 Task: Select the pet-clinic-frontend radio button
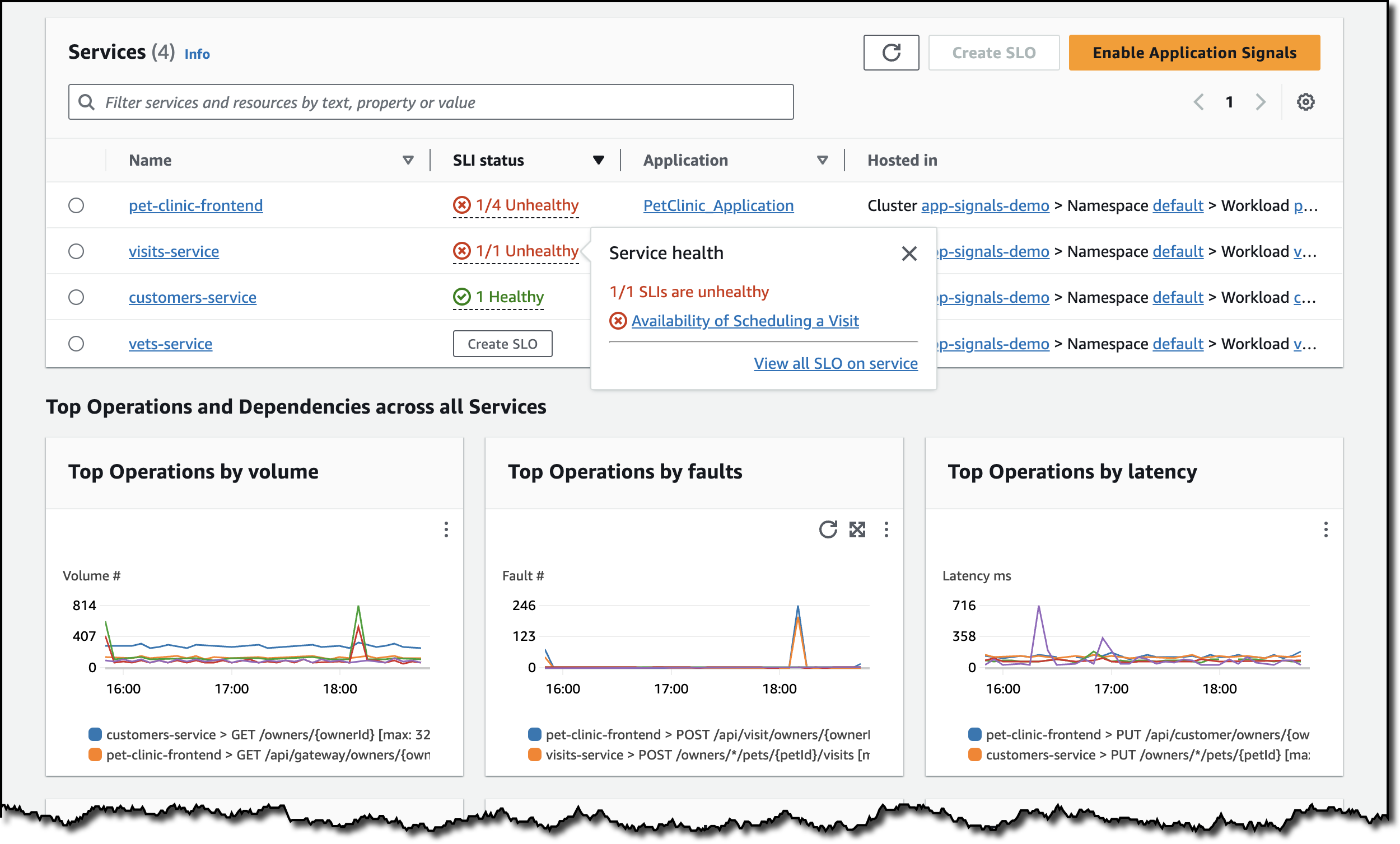pos(76,205)
